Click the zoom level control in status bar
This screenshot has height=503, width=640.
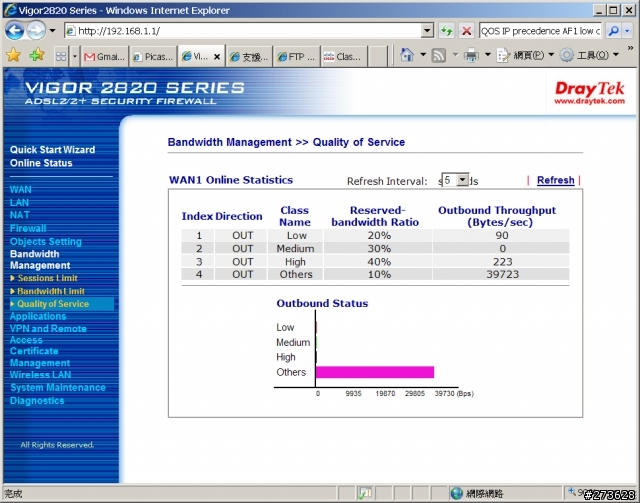click(580, 493)
